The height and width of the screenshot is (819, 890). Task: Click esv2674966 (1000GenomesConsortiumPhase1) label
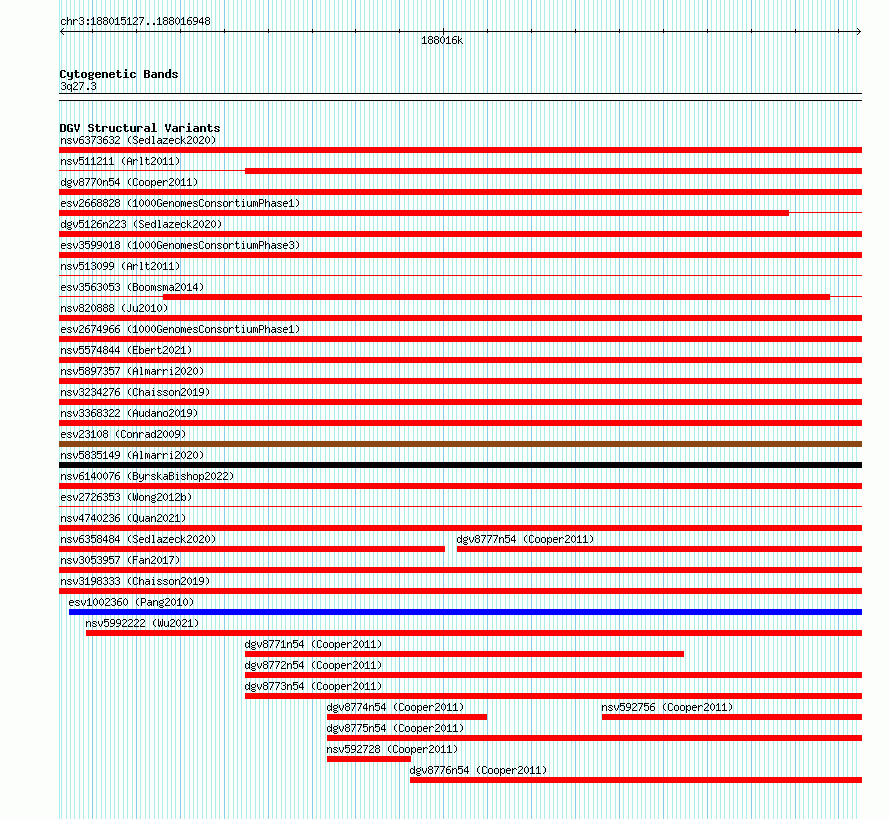tap(180, 329)
